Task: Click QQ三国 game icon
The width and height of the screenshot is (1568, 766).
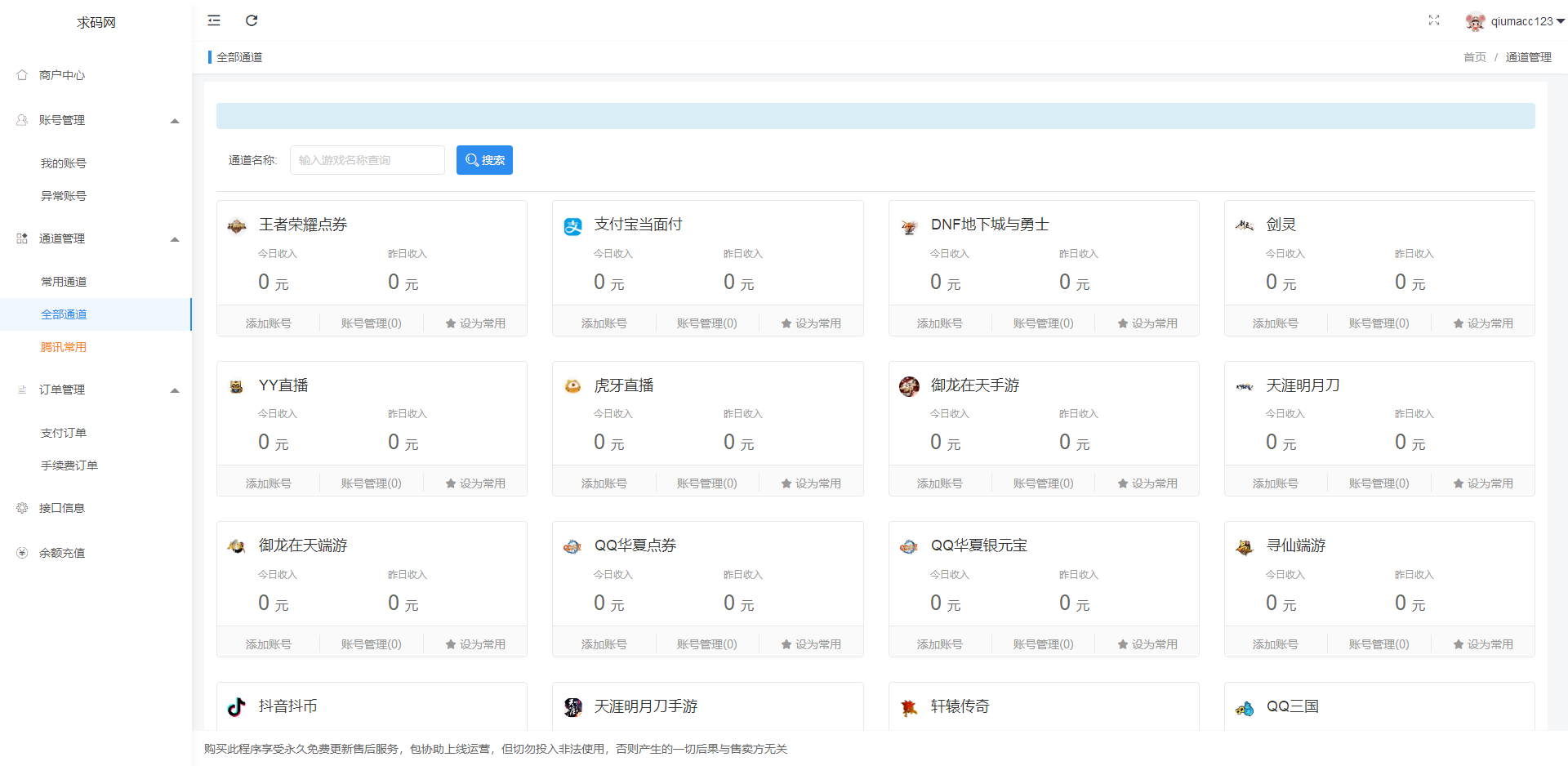Action: [1245, 708]
